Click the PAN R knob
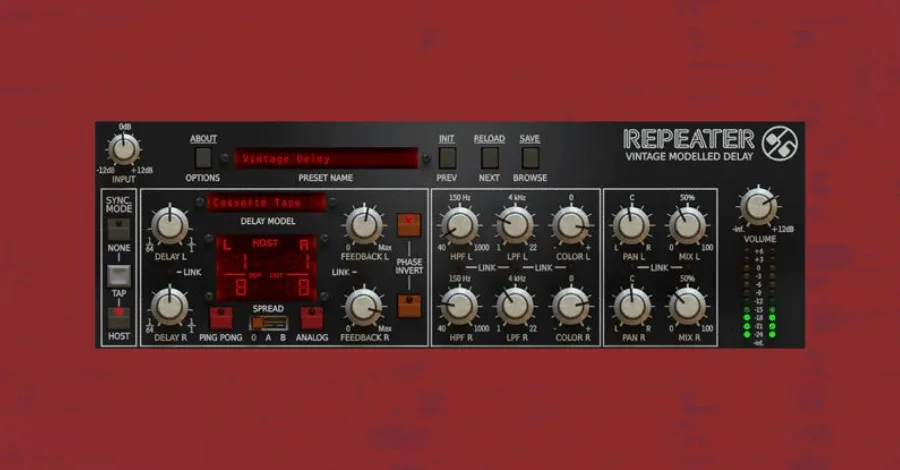Screen dimensions: 900x470 632,307
